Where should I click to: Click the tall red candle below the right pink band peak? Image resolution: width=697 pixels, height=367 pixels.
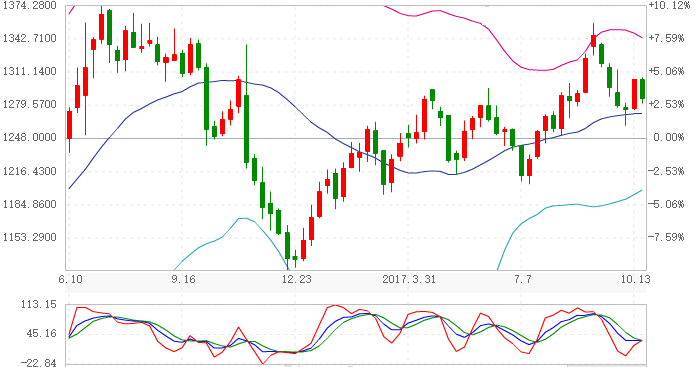coord(585,75)
